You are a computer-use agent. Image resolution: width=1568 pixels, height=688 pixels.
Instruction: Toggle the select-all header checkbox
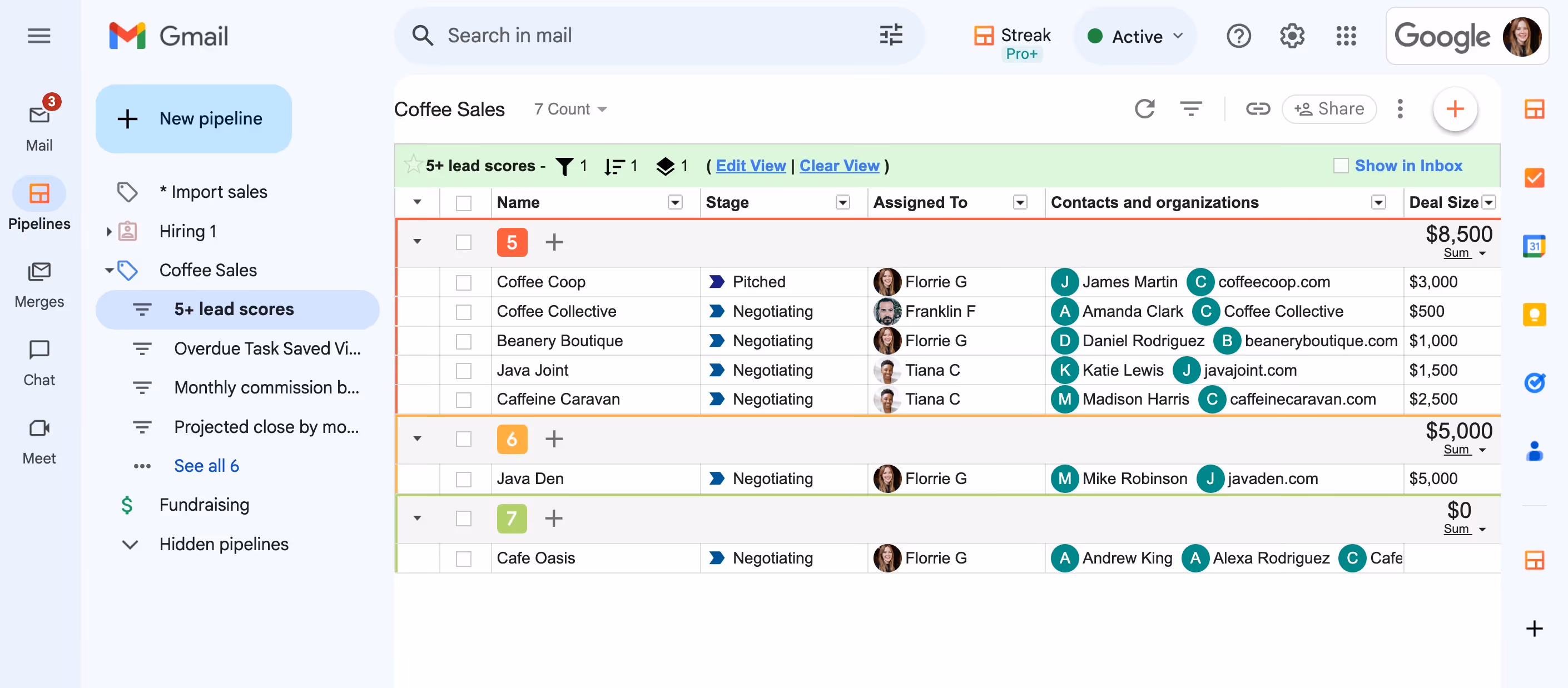[x=464, y=203]
